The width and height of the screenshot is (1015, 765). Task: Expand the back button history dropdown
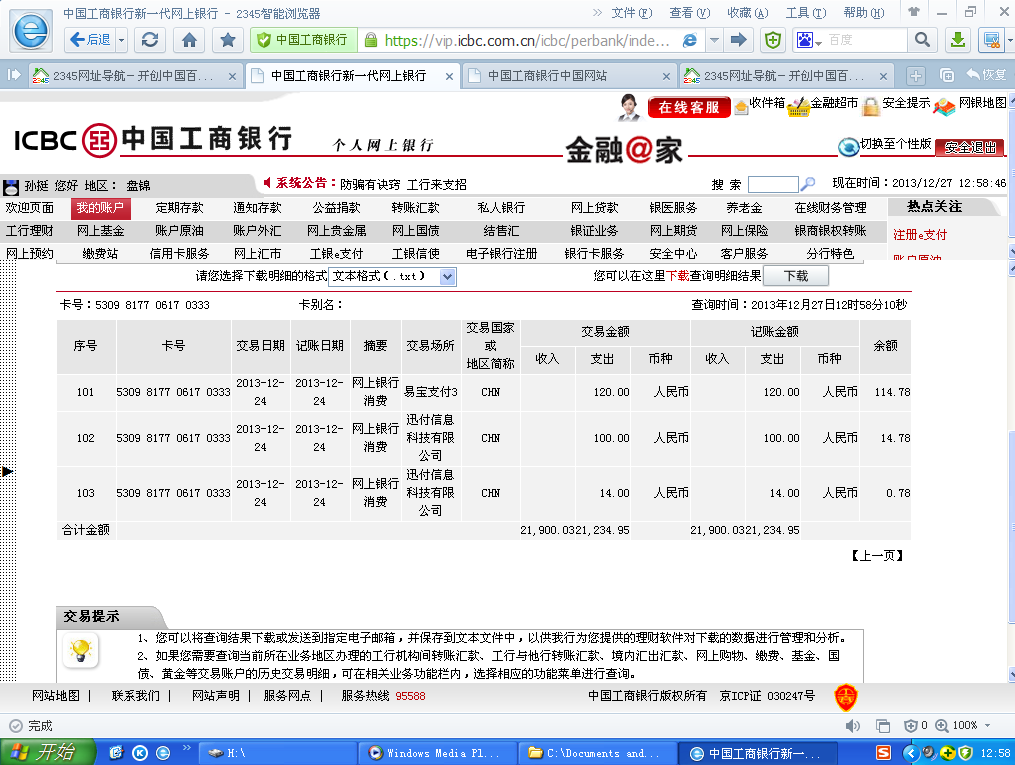pyautogui.click(x=122, y=40)
